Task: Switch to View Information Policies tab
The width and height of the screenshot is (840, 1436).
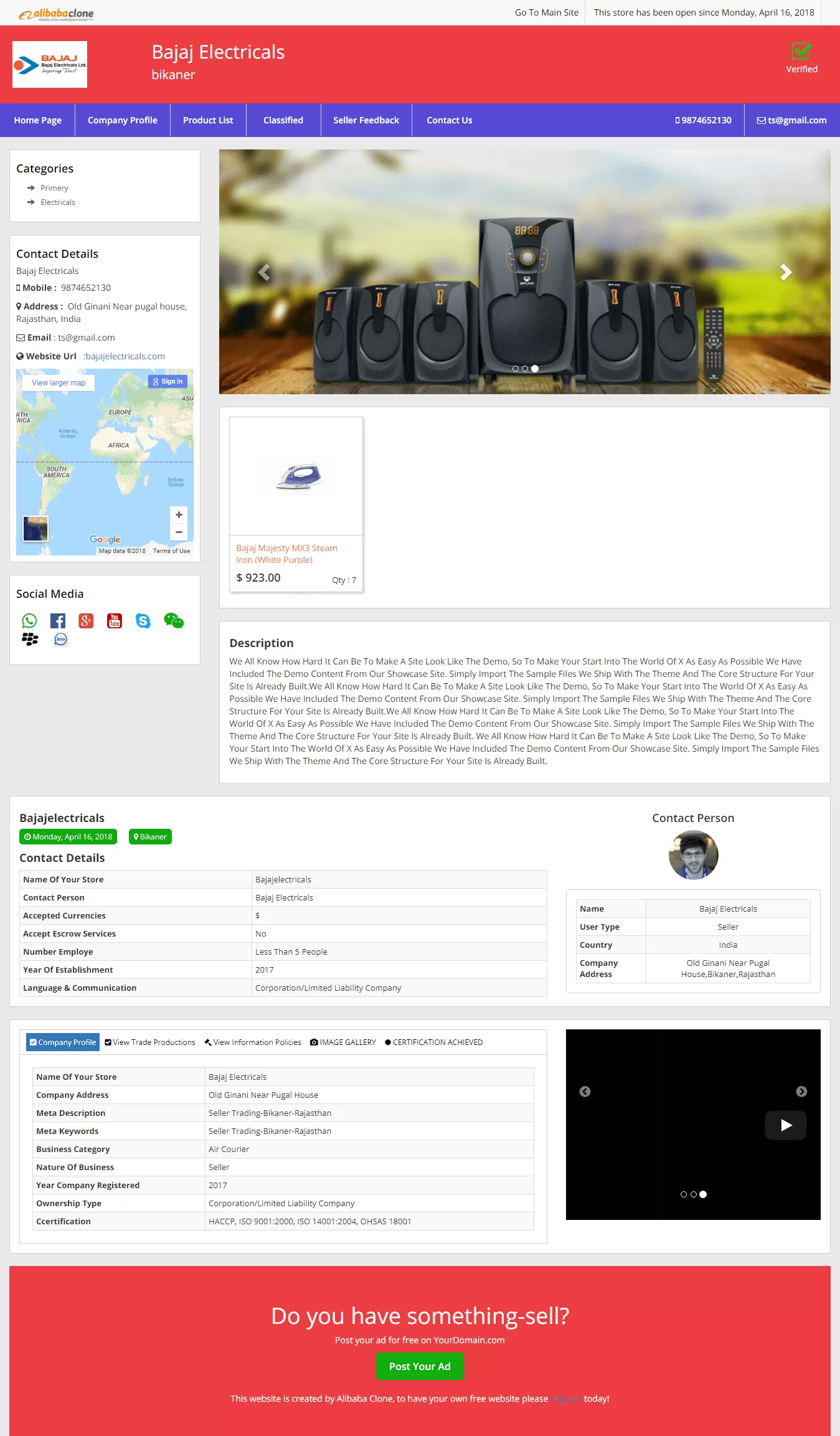Action: pyautogui.click(x=253, y=1042)
